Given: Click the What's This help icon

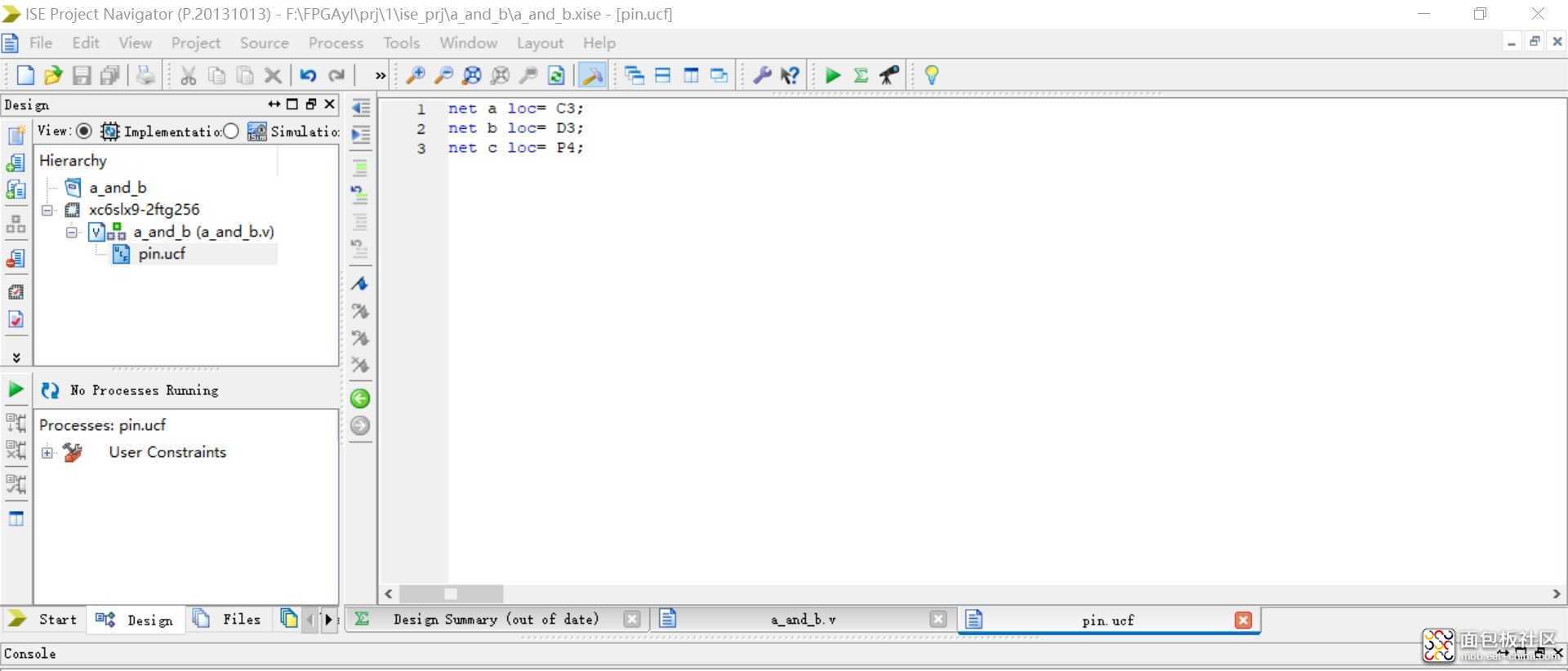Looking at the screenshot, I should pyautogui.click(x=790, y=75).
